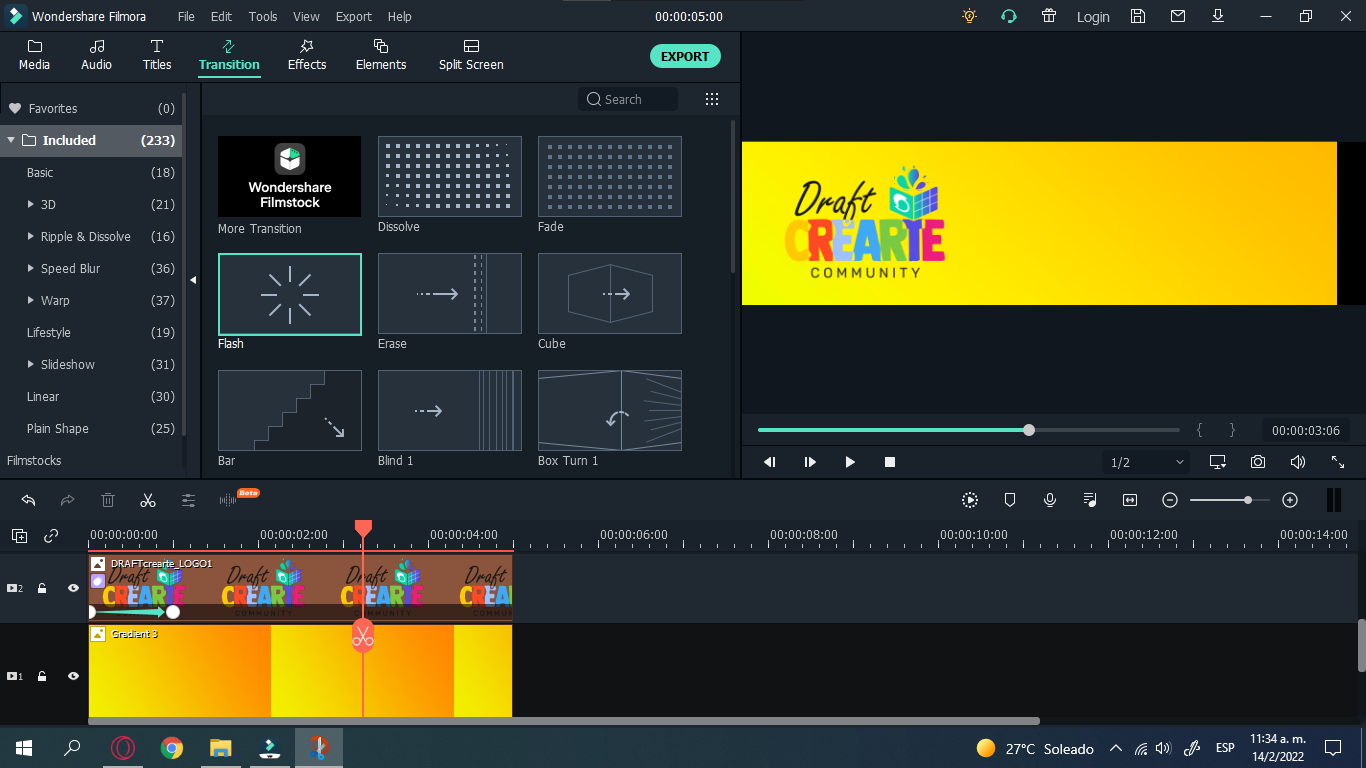Play the preview video
The width and height of the screenshot is (1366, 768).
click(850, 462)
